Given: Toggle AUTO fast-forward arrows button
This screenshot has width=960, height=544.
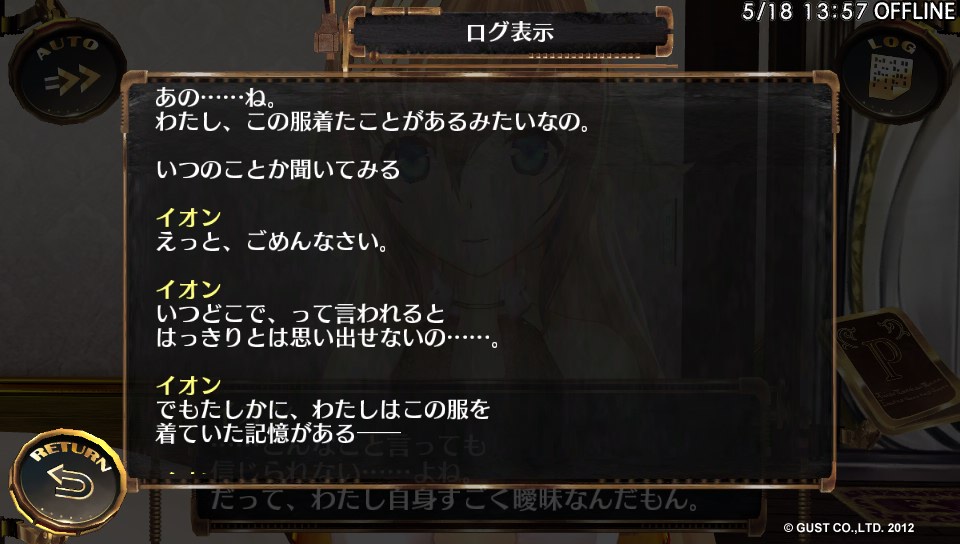Looking at the screenshot, I should coord(67,71).
